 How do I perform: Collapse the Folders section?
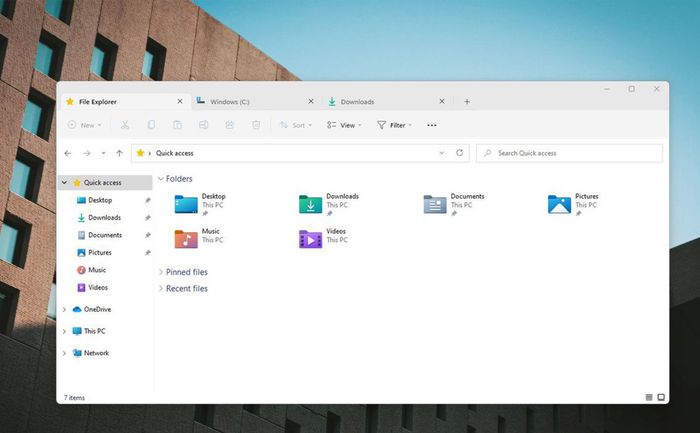161,179
